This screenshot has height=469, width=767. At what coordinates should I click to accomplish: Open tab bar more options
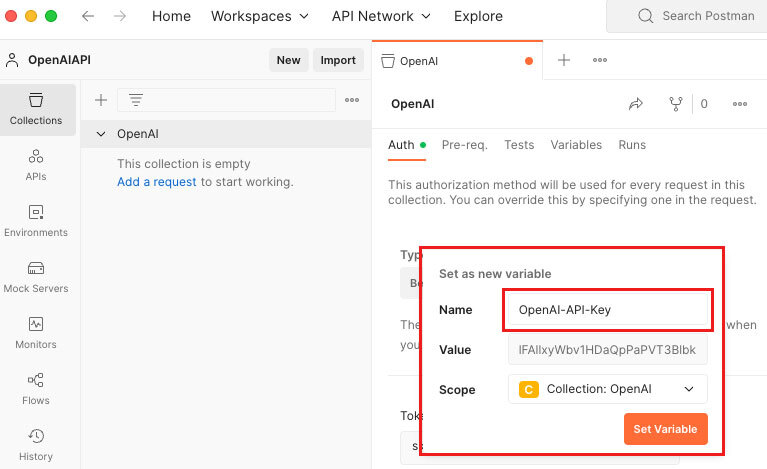600,60
